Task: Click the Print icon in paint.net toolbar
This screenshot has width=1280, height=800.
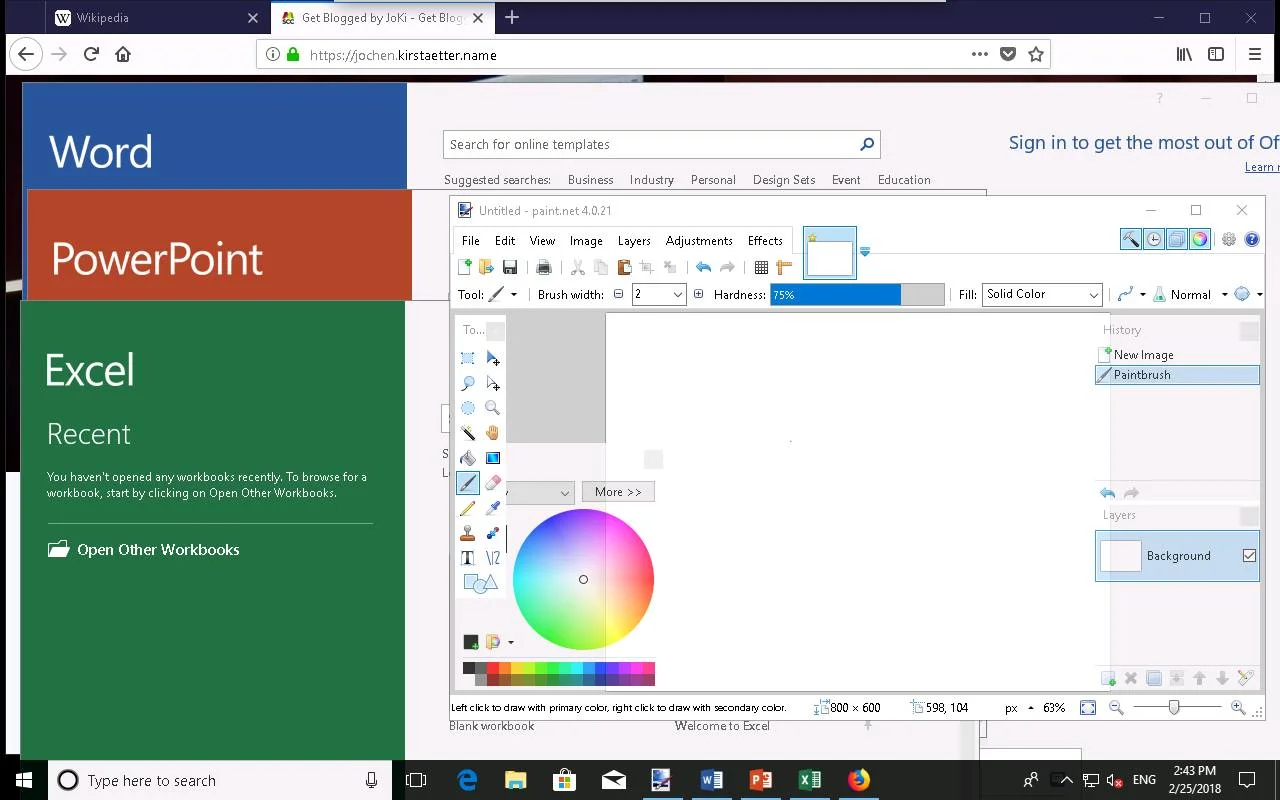Action: pyautogui.click(x=544, y=267)
